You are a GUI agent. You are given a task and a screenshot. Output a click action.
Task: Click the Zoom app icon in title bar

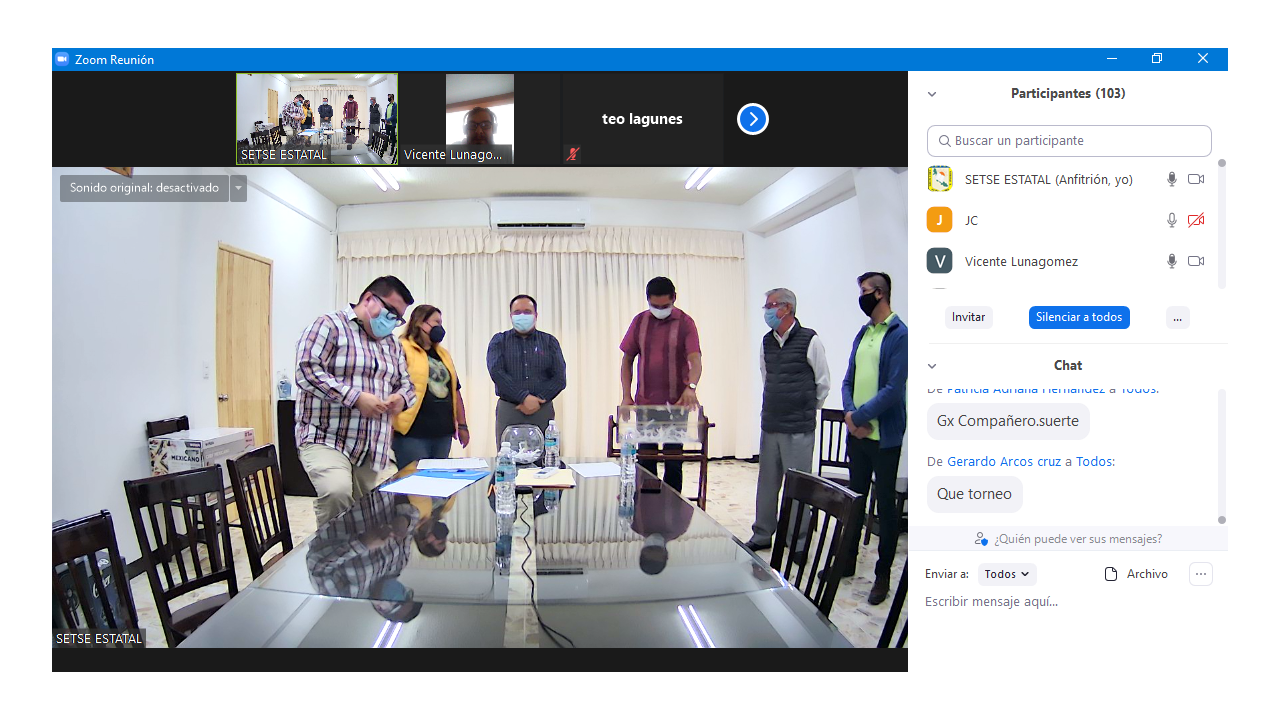point(62,59)
